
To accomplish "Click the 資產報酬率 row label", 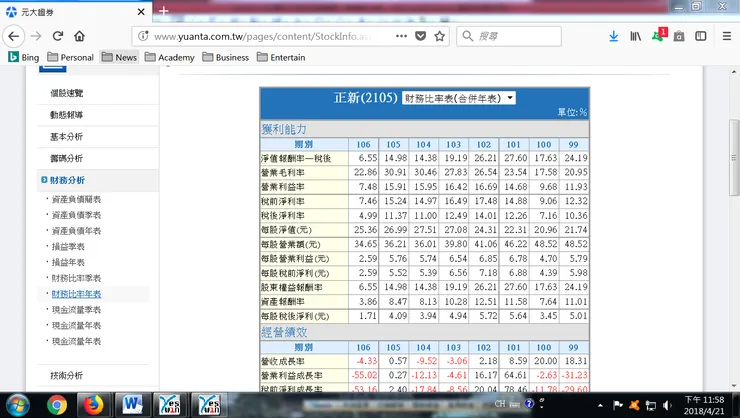I will 283,301.
